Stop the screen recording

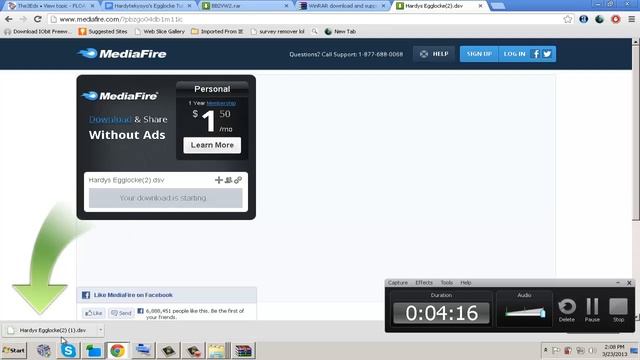tap(618, 310)
